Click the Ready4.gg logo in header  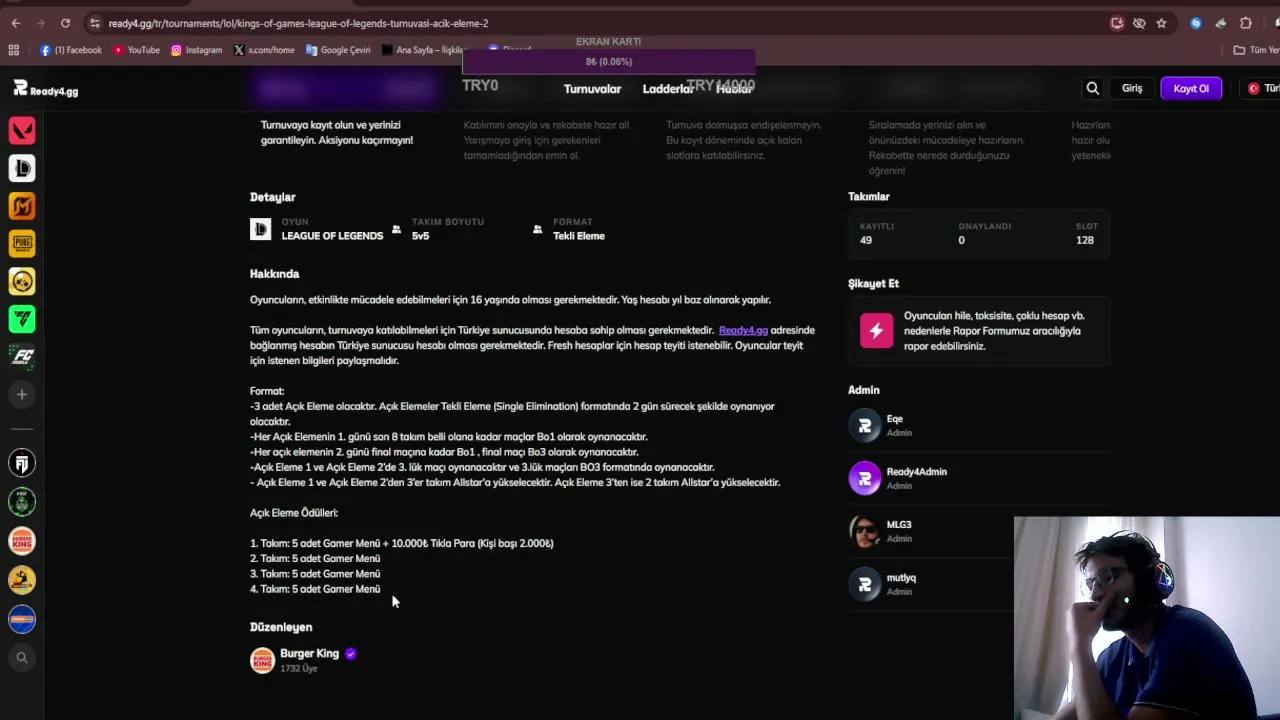click(x=45, y=89)
